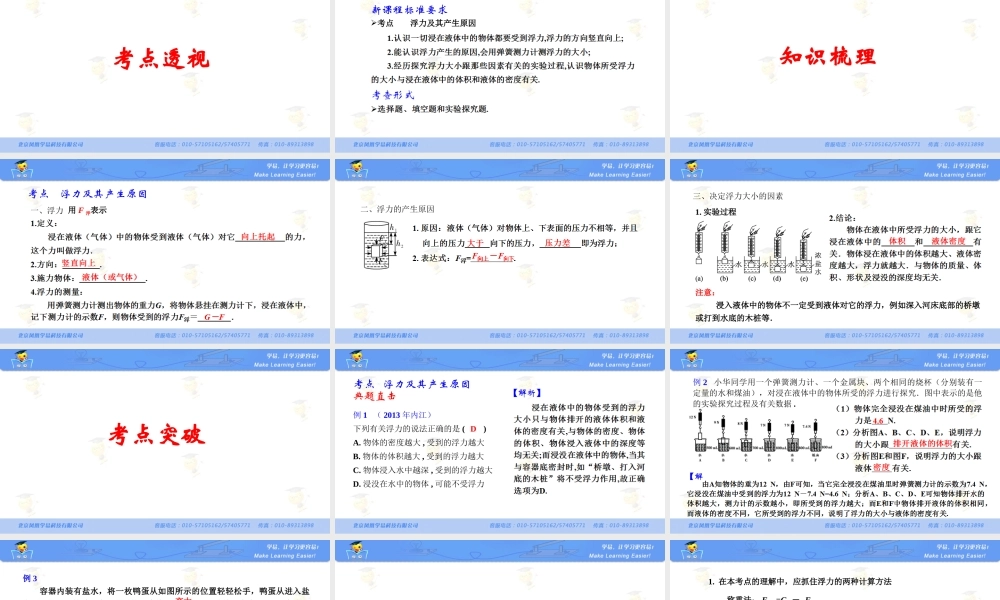Click the red underlined blank 向上托起
Screen dimensions: 1000x600
tap(256, 237)
